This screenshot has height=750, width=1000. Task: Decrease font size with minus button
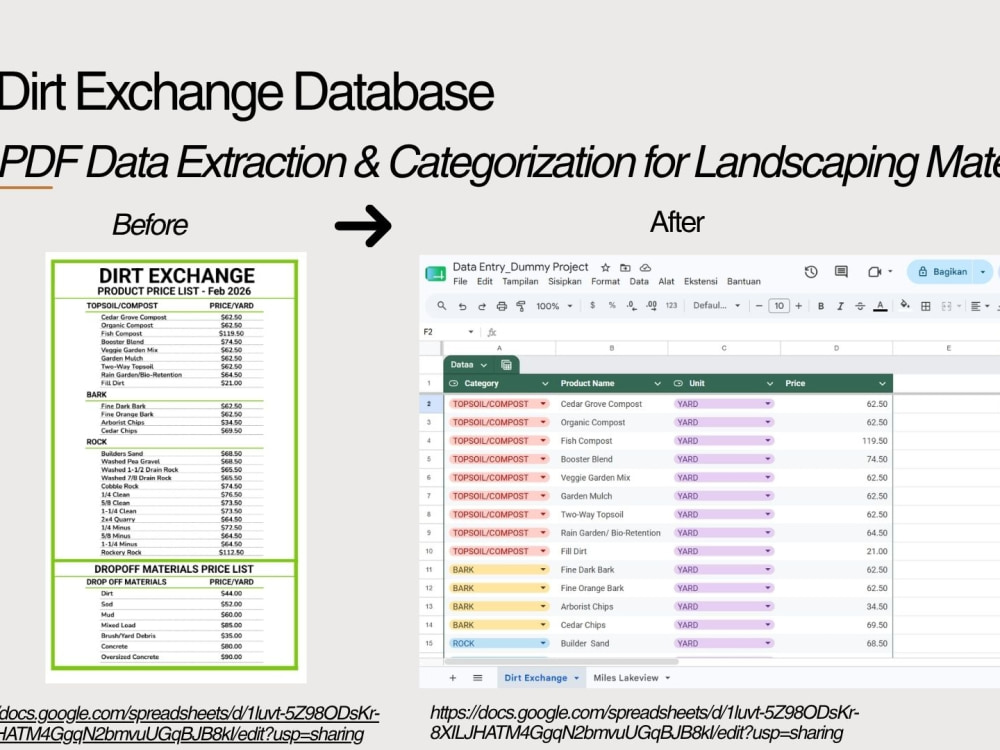(759, 306)
